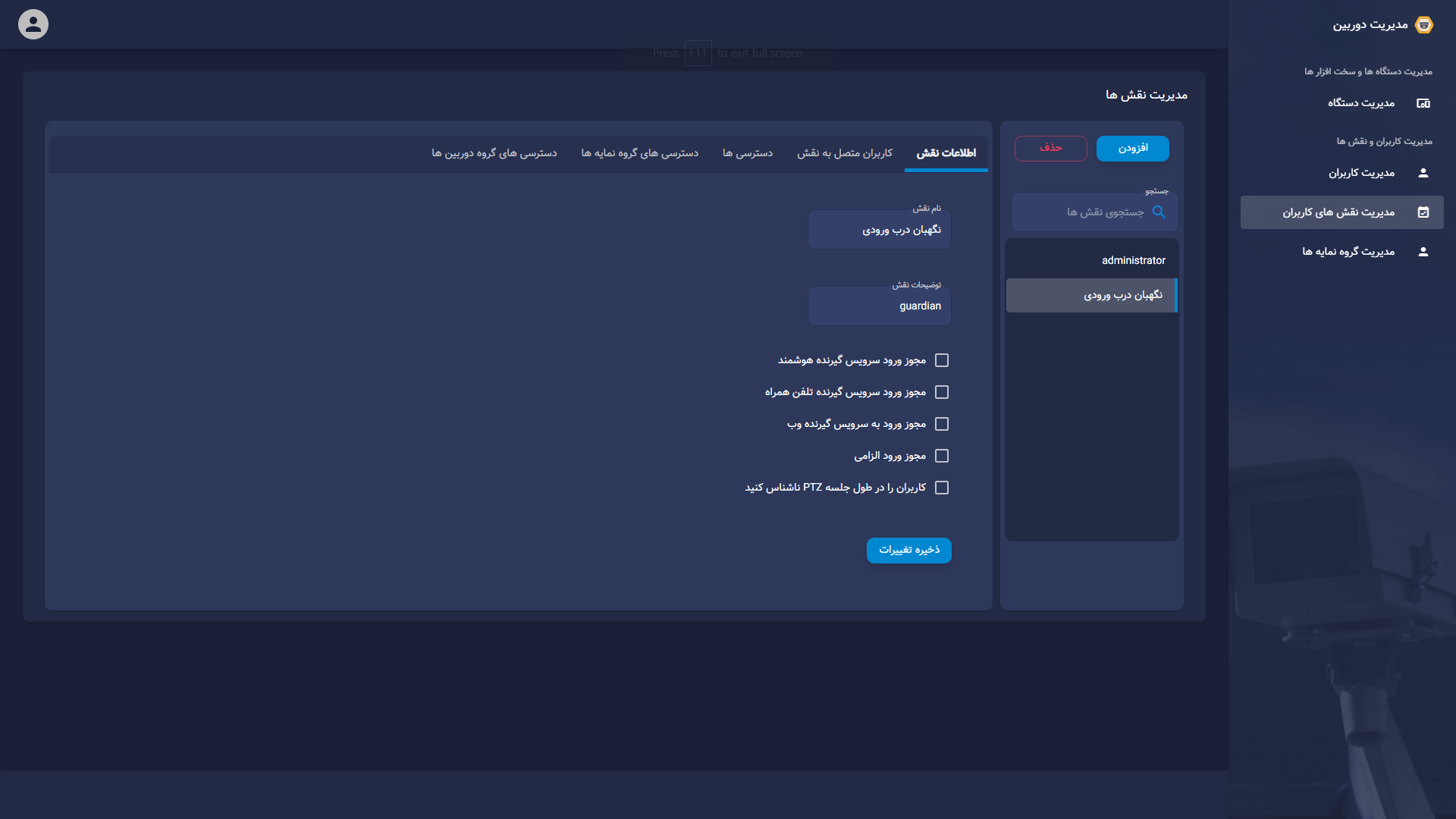This screenshot has width=1456, height=819.
Task: Click مجوز ورود الزامی label text
Action: pyautogui.click(x=890, y=456)
